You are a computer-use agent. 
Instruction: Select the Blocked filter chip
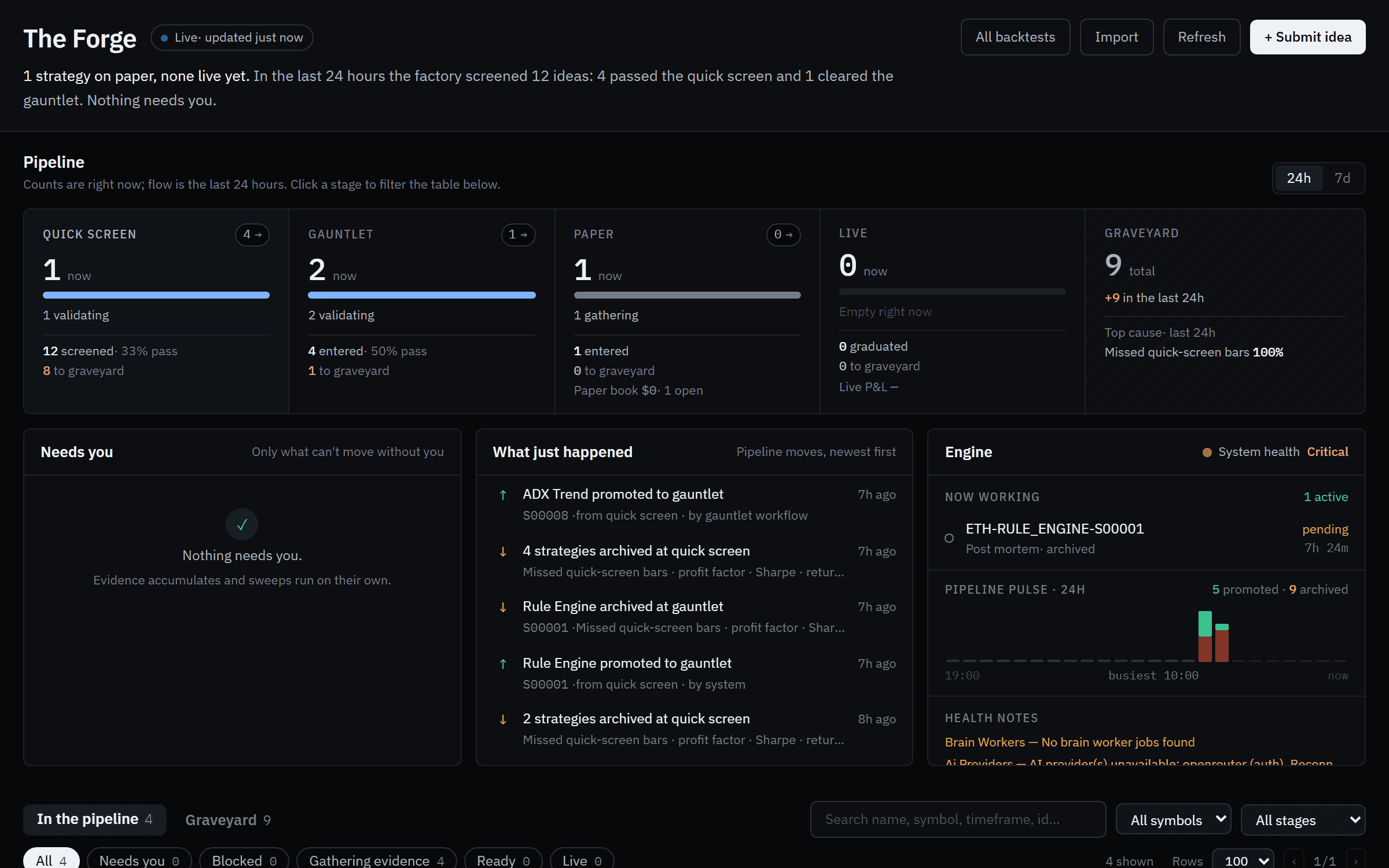244,860
